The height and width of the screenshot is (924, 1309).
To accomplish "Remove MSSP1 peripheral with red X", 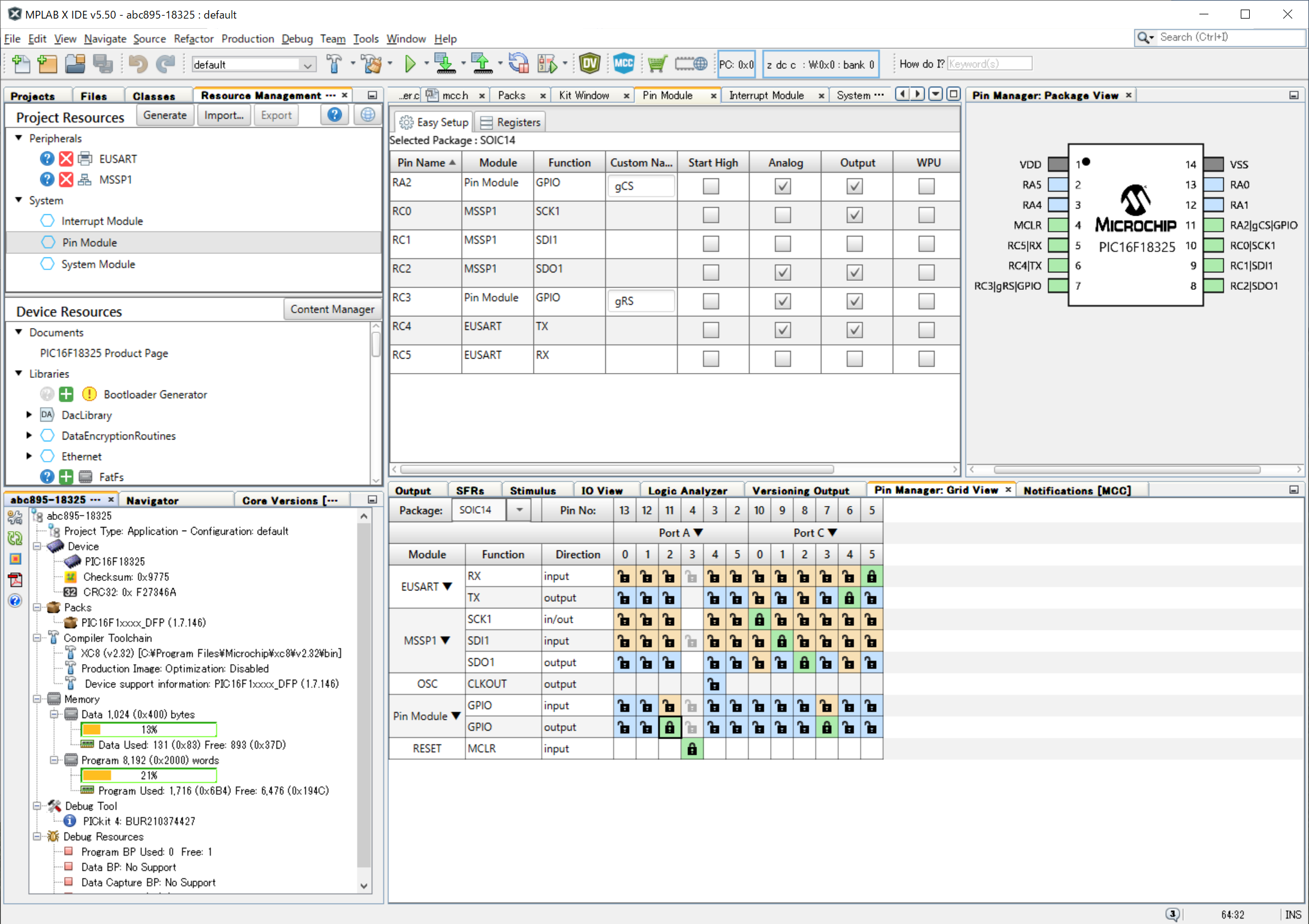I will coord(66,179).
